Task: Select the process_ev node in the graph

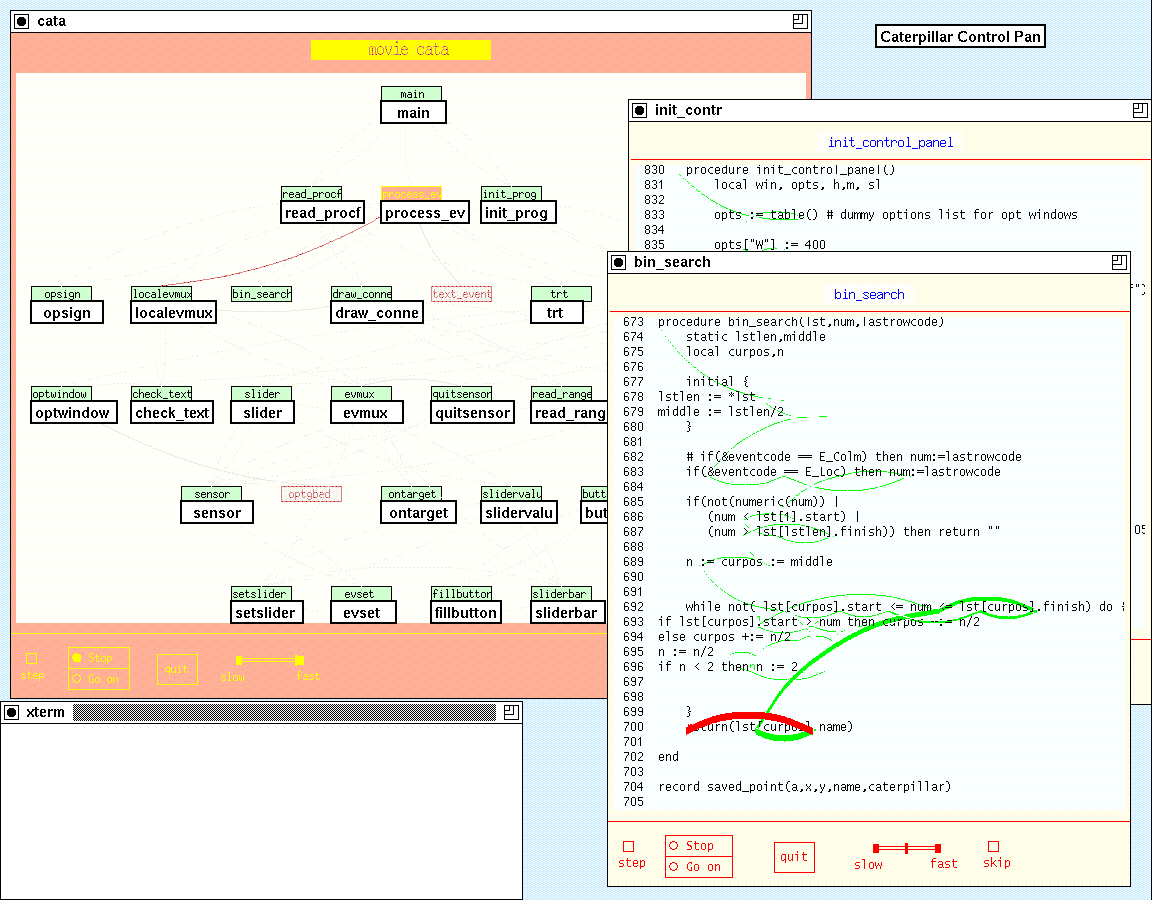Action: [x=425, y=212]
